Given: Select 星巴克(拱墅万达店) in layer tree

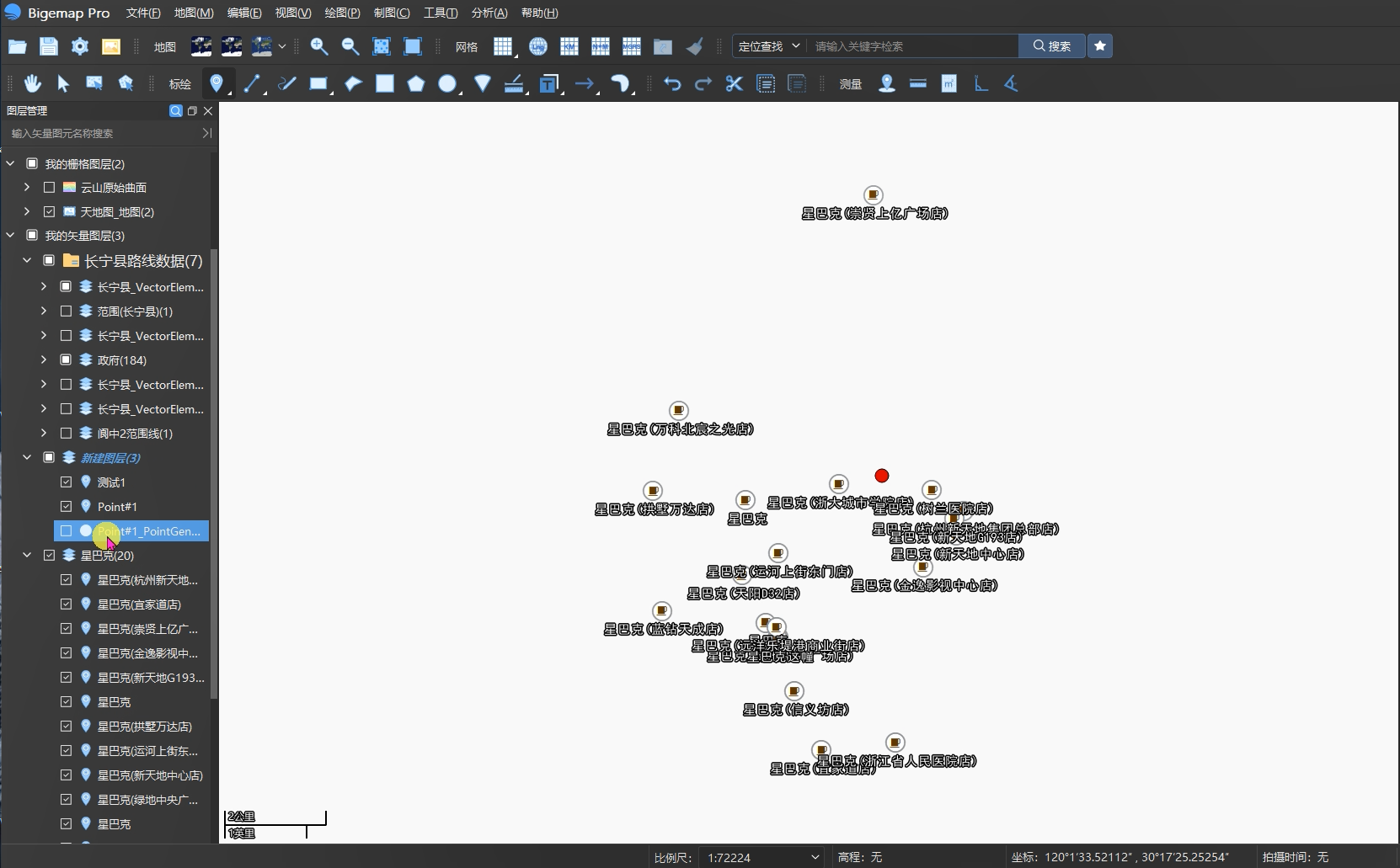Looking at the screenshot, I should coord(144,727).
